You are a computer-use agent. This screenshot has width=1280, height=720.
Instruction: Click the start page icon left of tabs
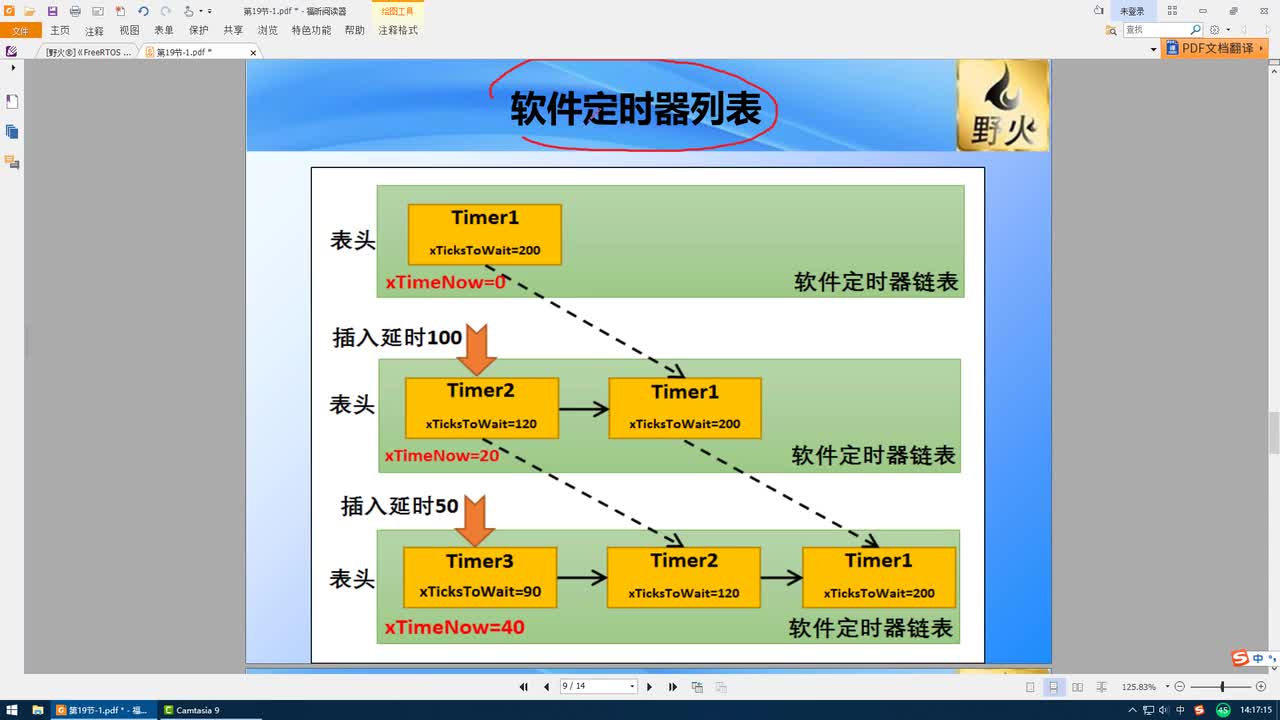point(12,52)
